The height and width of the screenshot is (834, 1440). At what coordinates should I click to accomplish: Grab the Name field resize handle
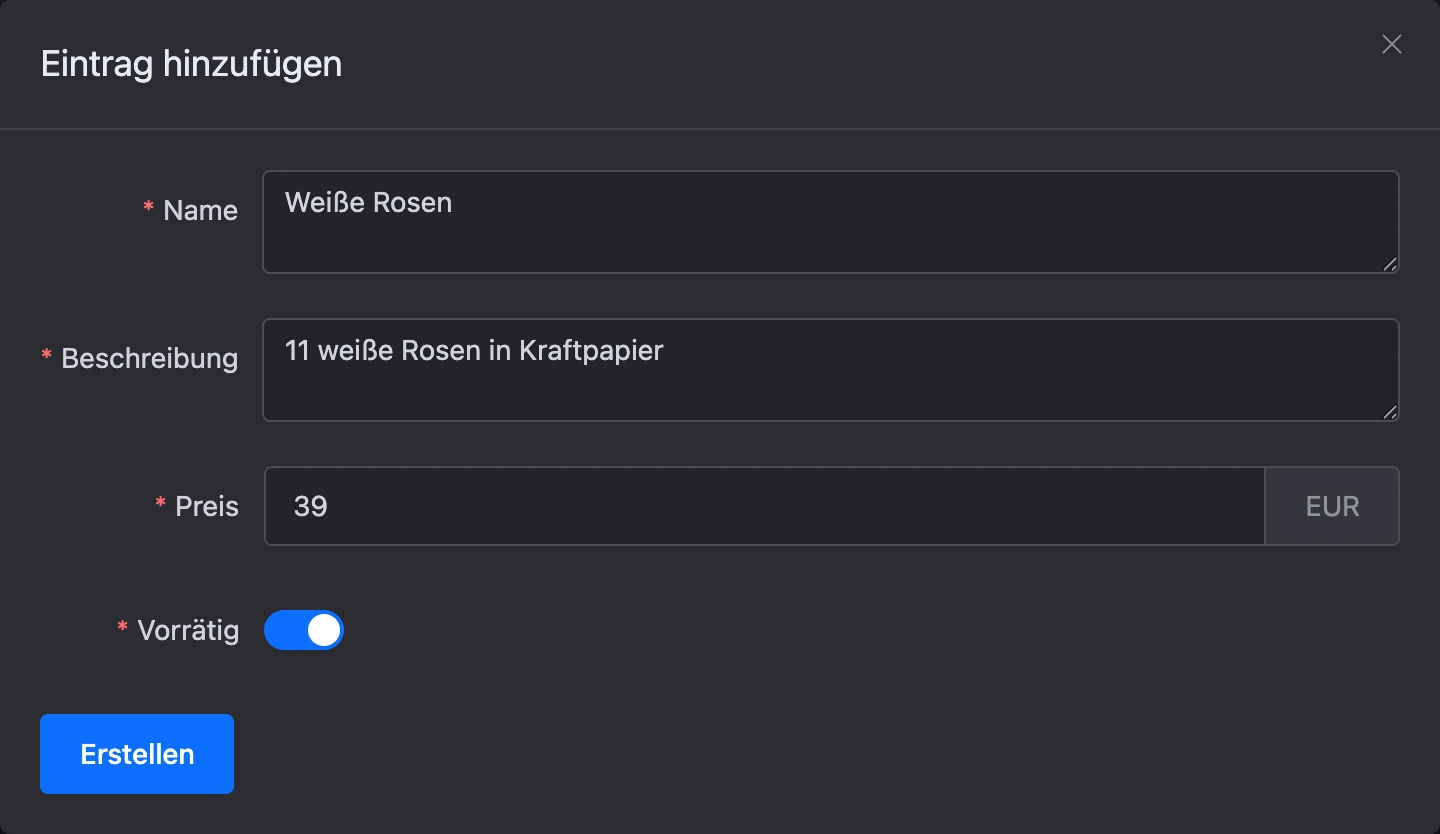point(1390,264)
